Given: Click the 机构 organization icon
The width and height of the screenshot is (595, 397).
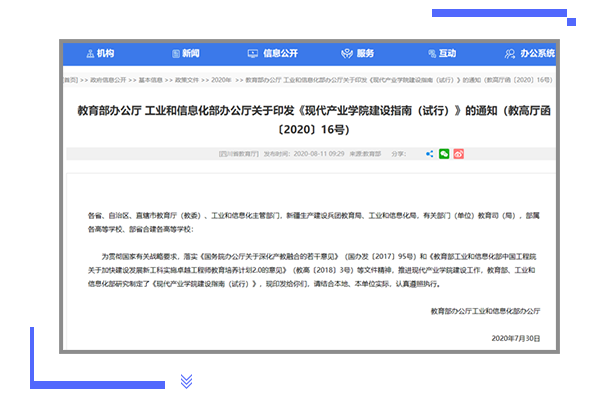Looking at the screenshot, I should tap(90, 54).
